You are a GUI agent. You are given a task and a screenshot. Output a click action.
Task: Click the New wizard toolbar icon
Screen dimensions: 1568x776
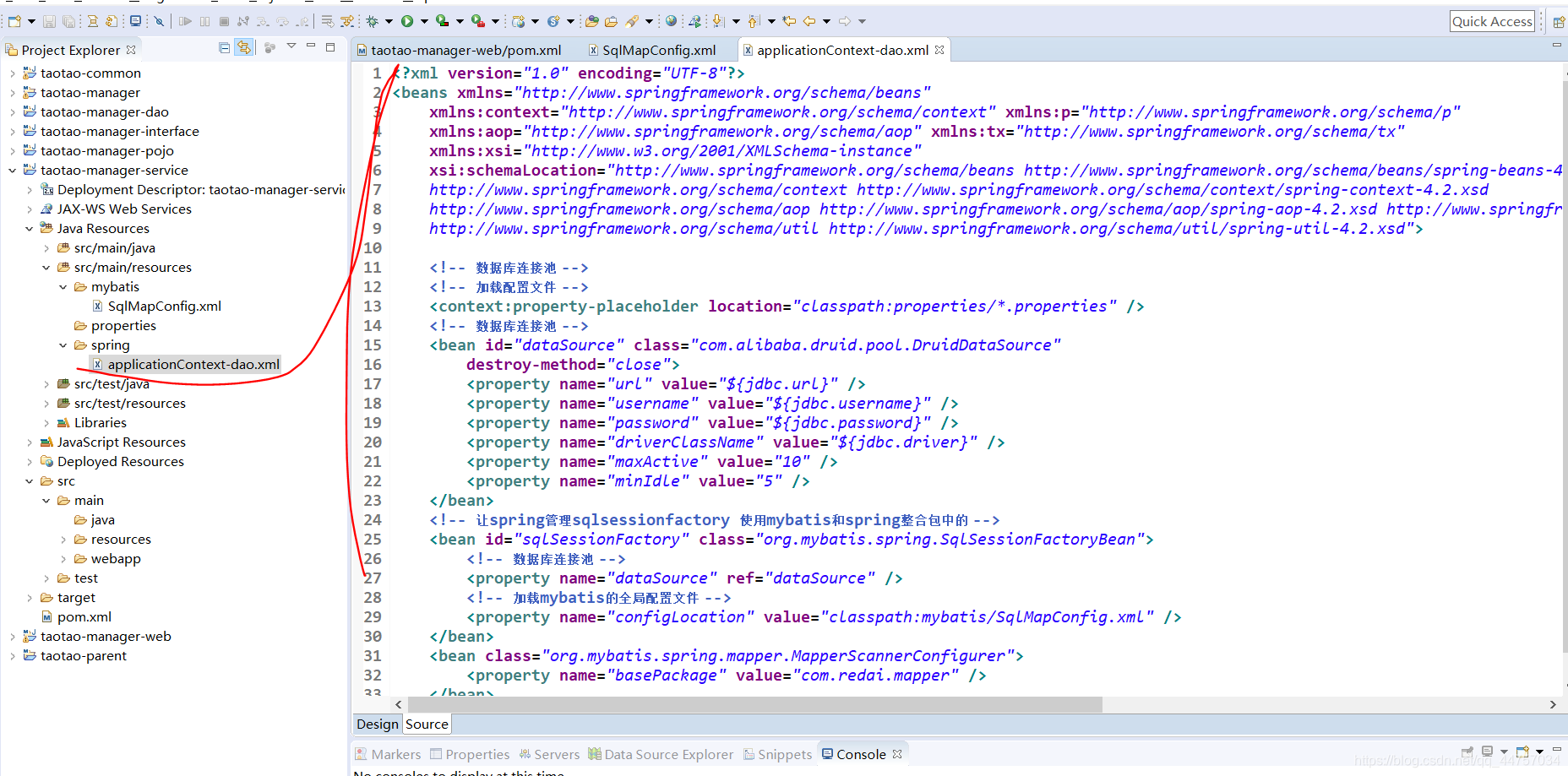coord(14,21)
